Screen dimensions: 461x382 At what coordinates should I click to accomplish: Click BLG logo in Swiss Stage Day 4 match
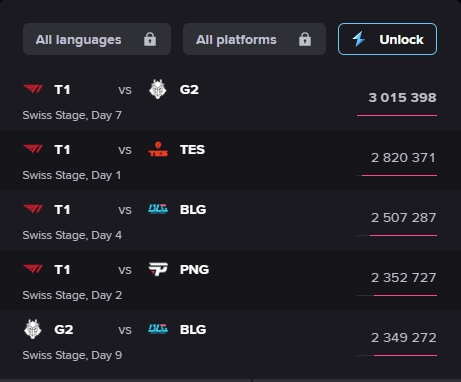click(x=158, y=209)
